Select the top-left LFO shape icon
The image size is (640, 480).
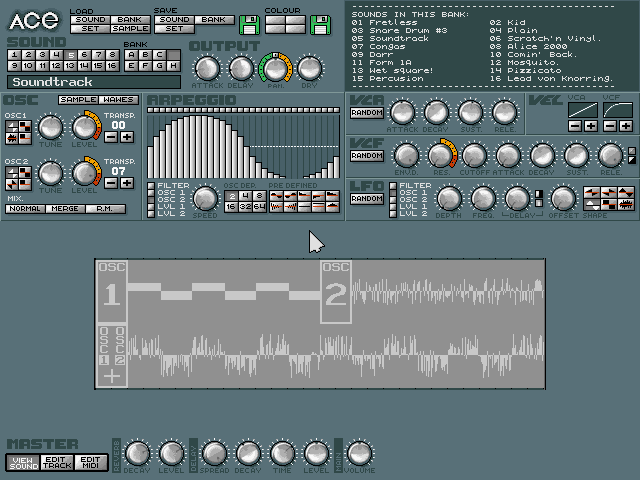(591, 190)
